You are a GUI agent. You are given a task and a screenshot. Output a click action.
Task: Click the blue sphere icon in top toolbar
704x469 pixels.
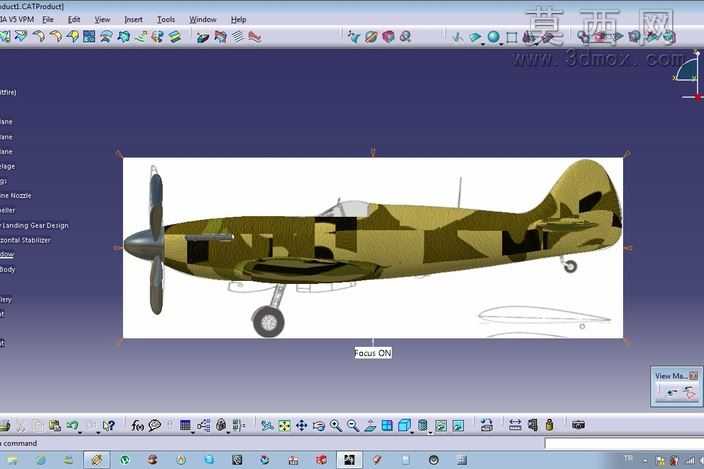click(x=493, y=37)
